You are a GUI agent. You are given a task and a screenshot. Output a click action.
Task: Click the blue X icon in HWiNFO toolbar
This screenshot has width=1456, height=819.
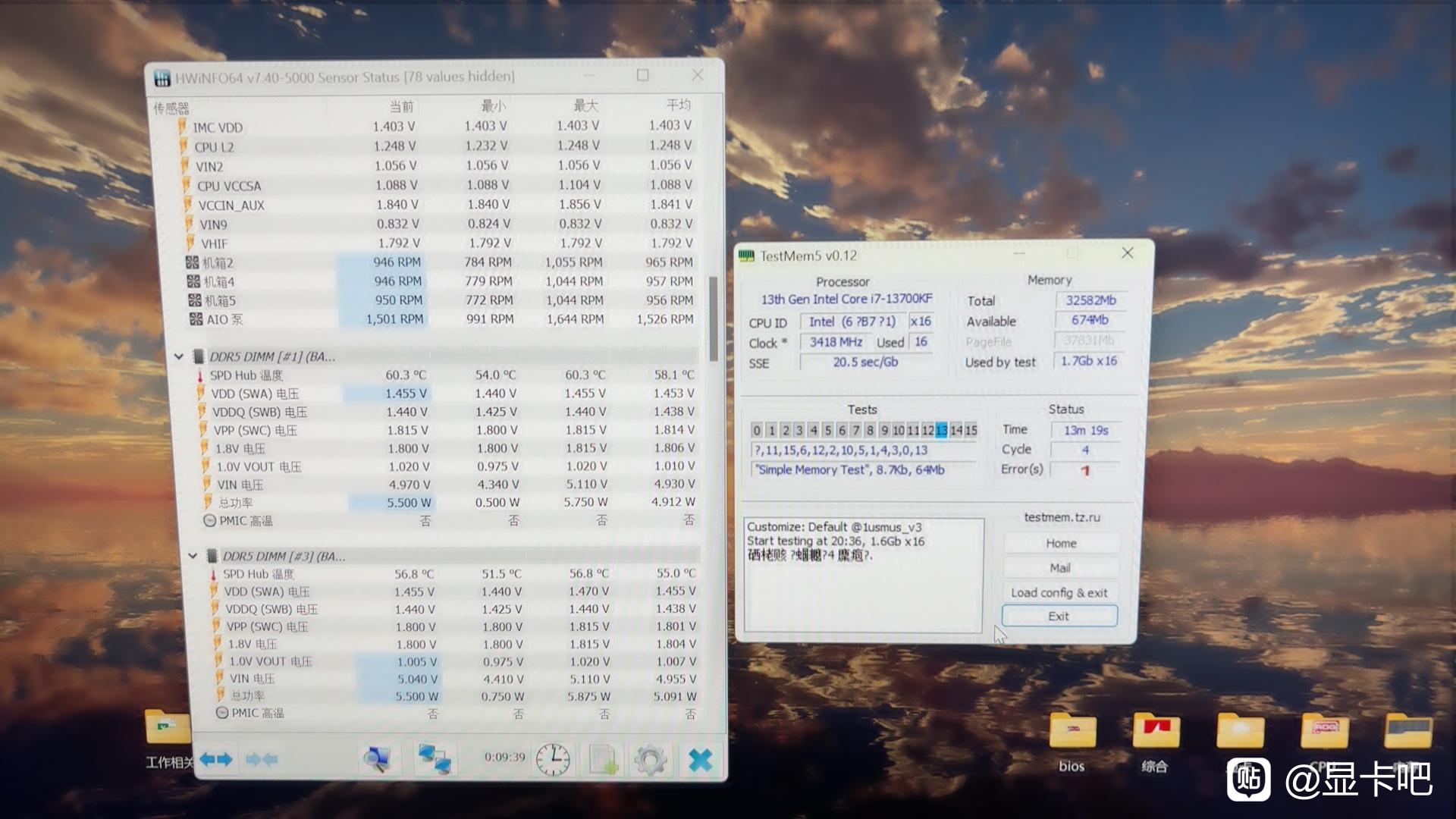(700, 760)
